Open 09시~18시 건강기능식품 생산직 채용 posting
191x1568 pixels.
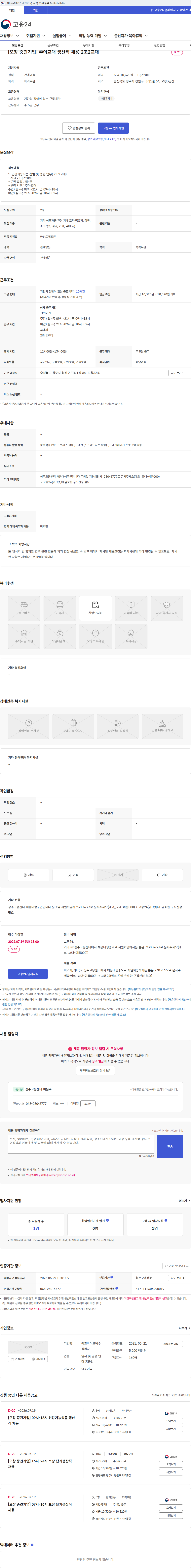point(42,1421)
